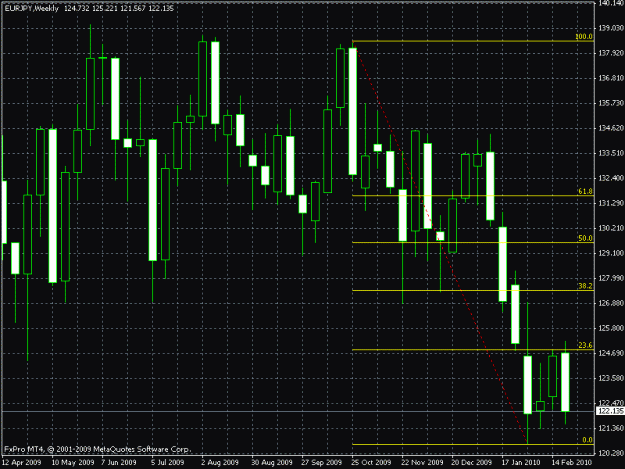625x469 pixels.
Task: Click the 139.030 price axis label
Action: (611, 28)
